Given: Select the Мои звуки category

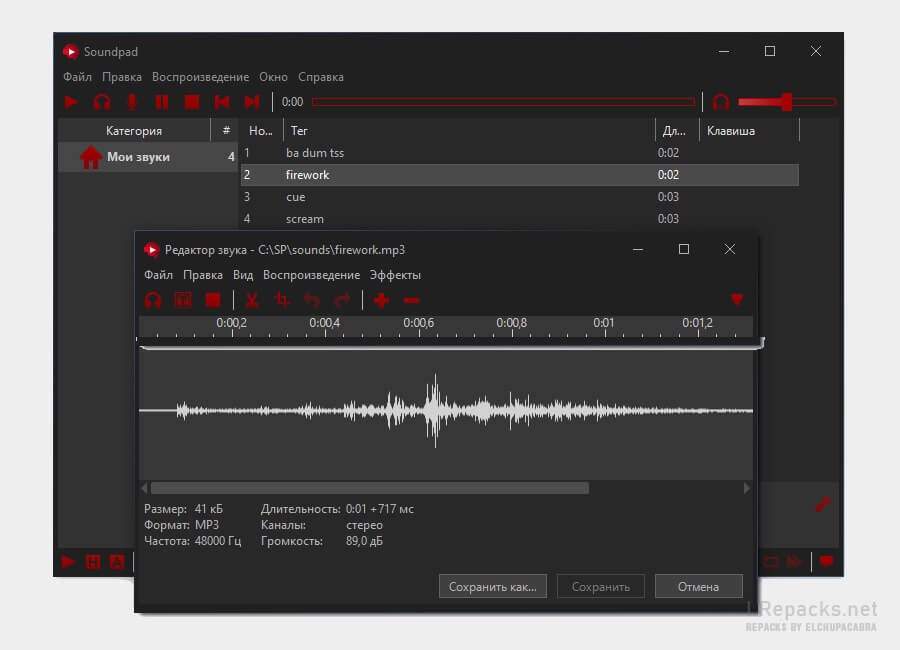Looking at the screenshot, I should pyautogui.click(x=148, y=157).
